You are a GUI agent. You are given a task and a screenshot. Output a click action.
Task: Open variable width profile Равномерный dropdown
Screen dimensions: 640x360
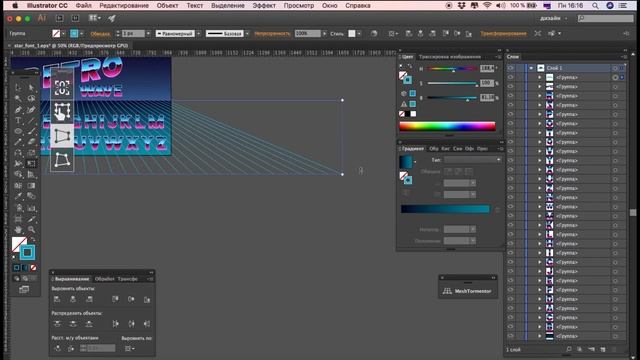coord(198,33)
